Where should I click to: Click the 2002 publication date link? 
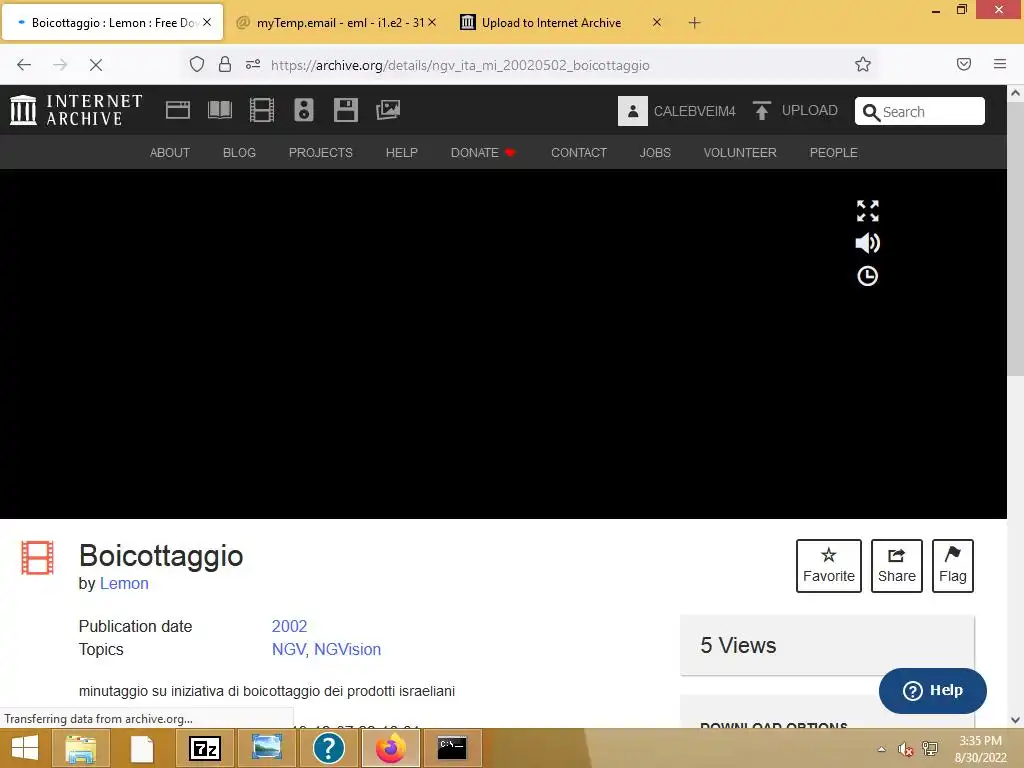coord(289,626)
